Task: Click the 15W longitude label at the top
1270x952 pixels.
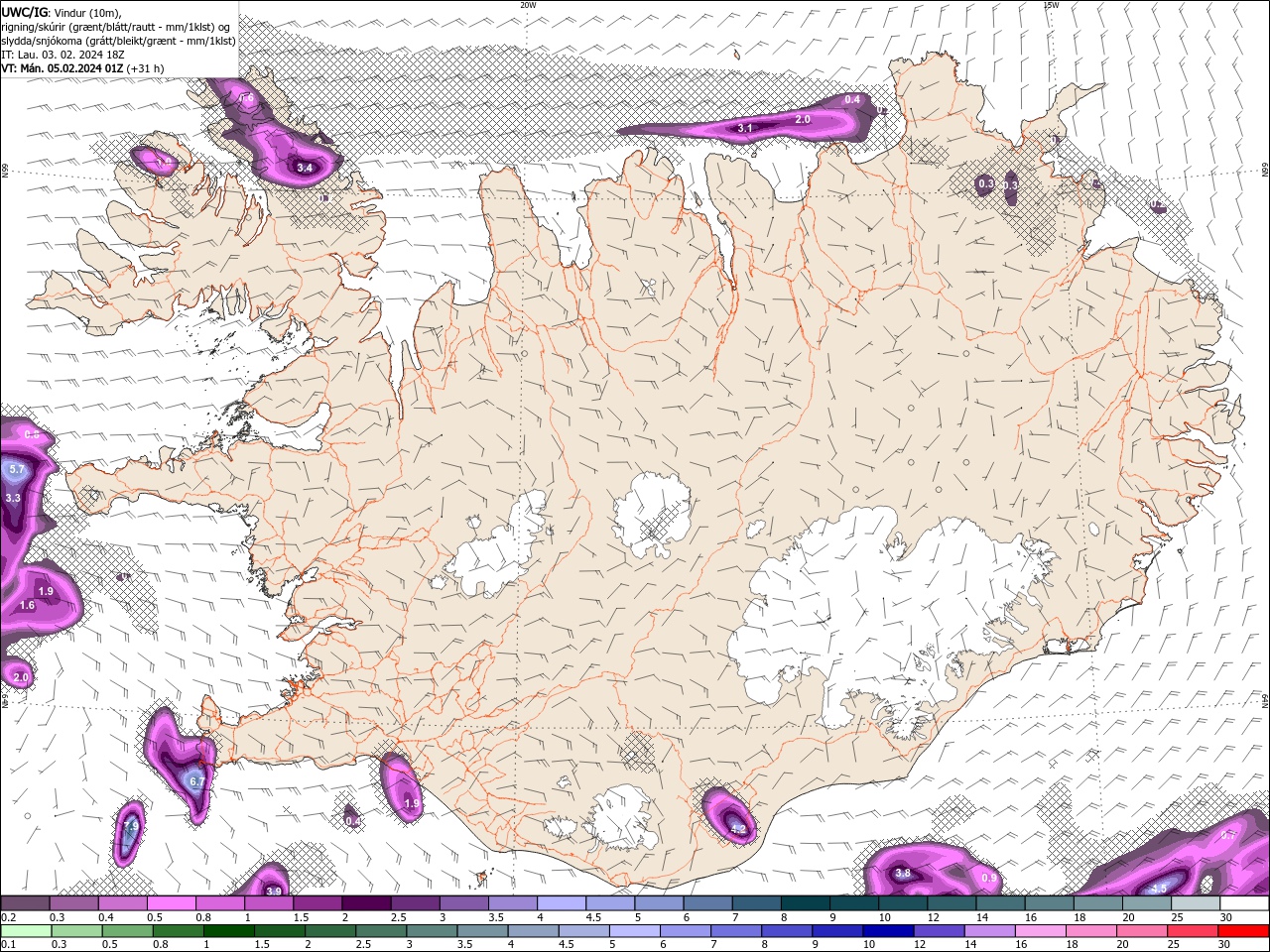Action: tap(1052, 5)
